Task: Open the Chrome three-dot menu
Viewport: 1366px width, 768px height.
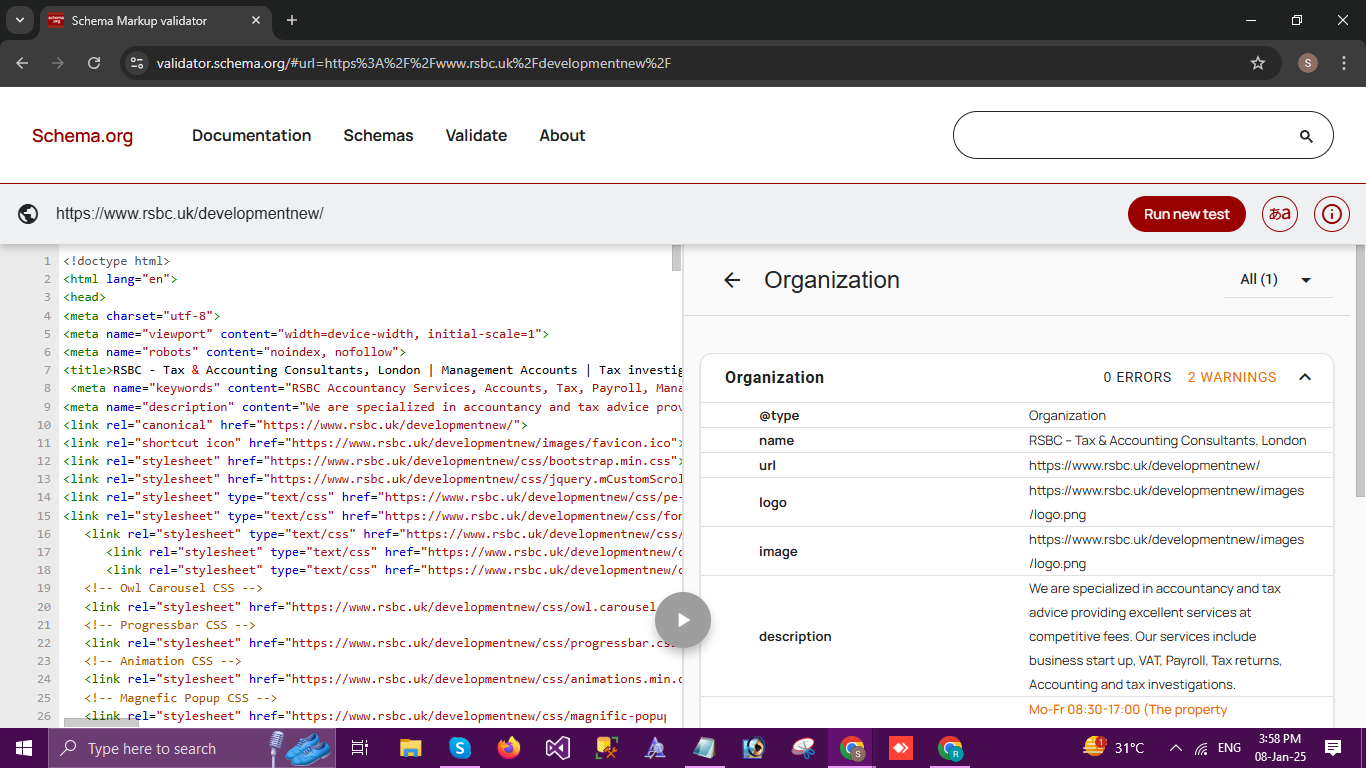Action: 1344,63
